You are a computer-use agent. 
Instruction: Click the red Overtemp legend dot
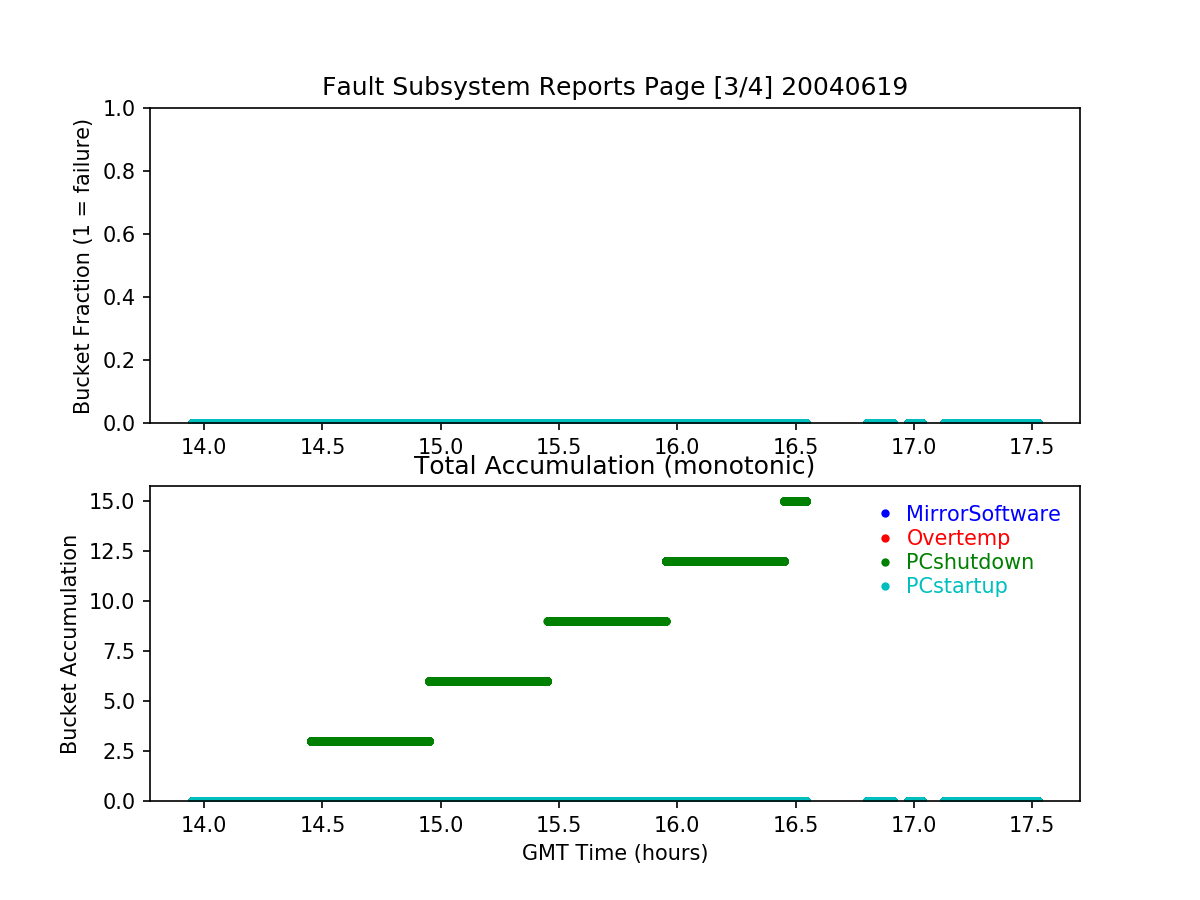[884, 538]
